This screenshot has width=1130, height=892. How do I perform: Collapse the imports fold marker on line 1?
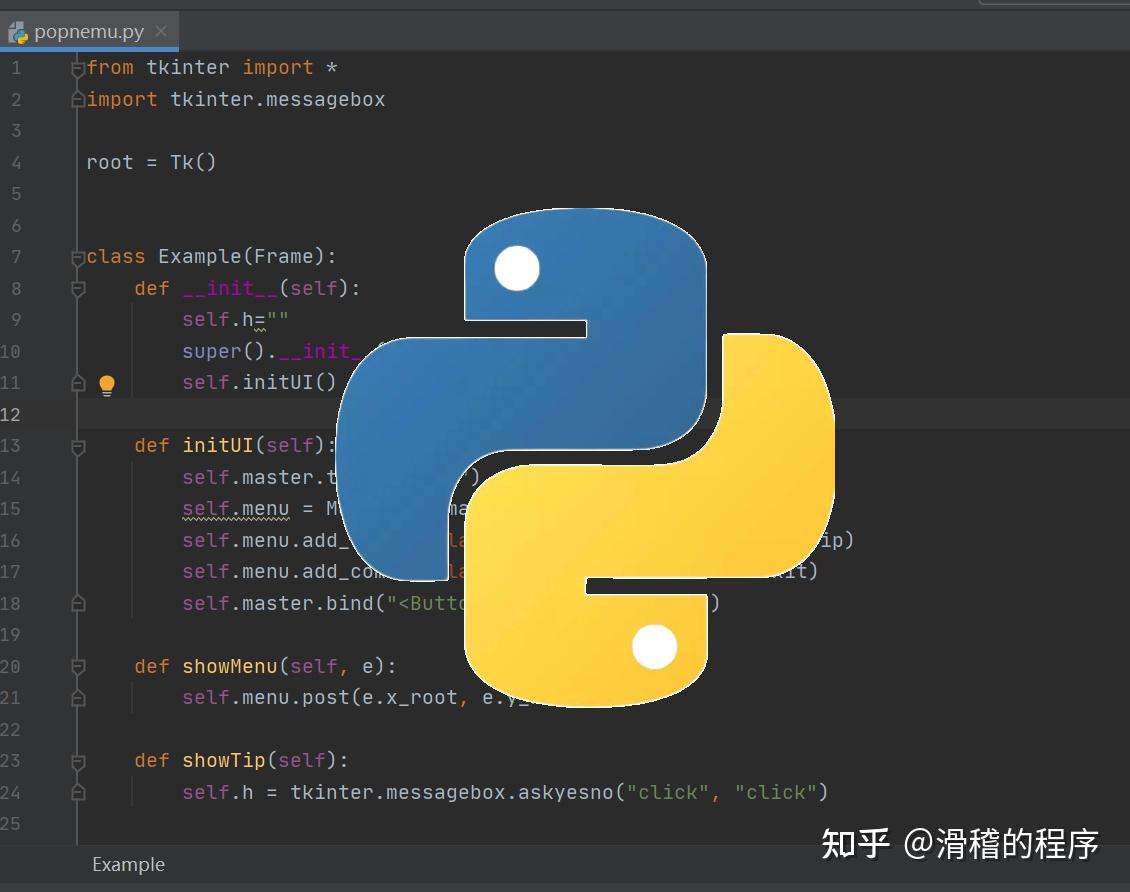pos(78,69)
